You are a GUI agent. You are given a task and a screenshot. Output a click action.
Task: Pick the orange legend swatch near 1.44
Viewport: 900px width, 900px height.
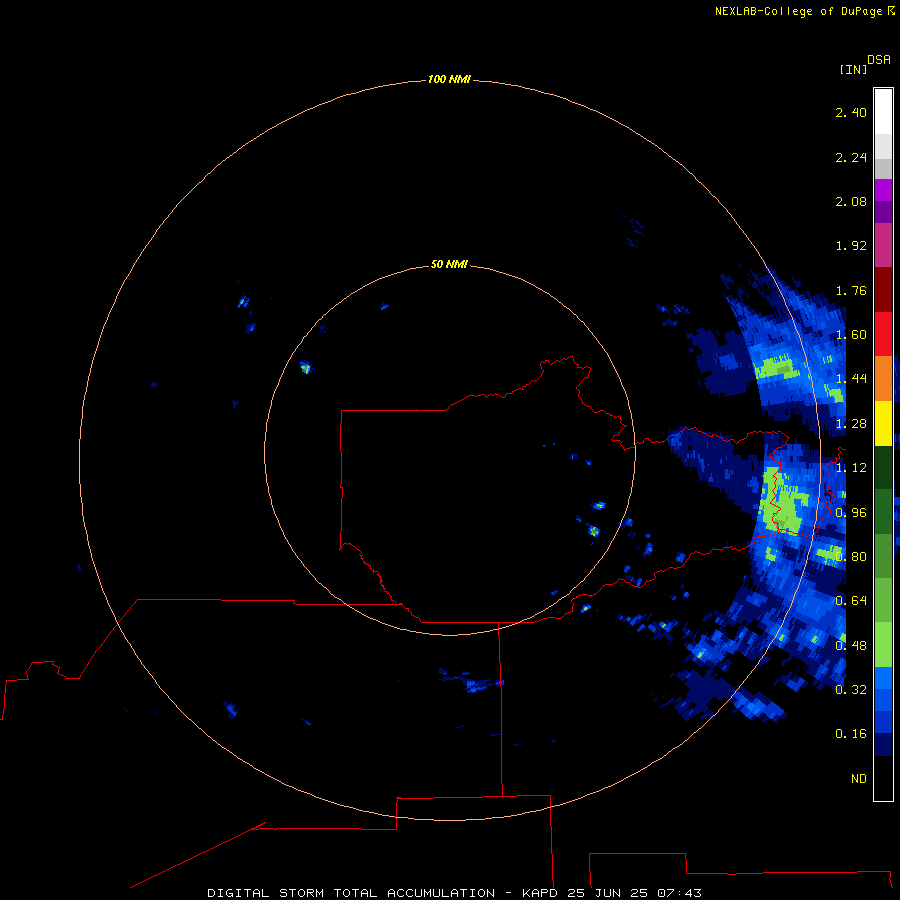883,379
